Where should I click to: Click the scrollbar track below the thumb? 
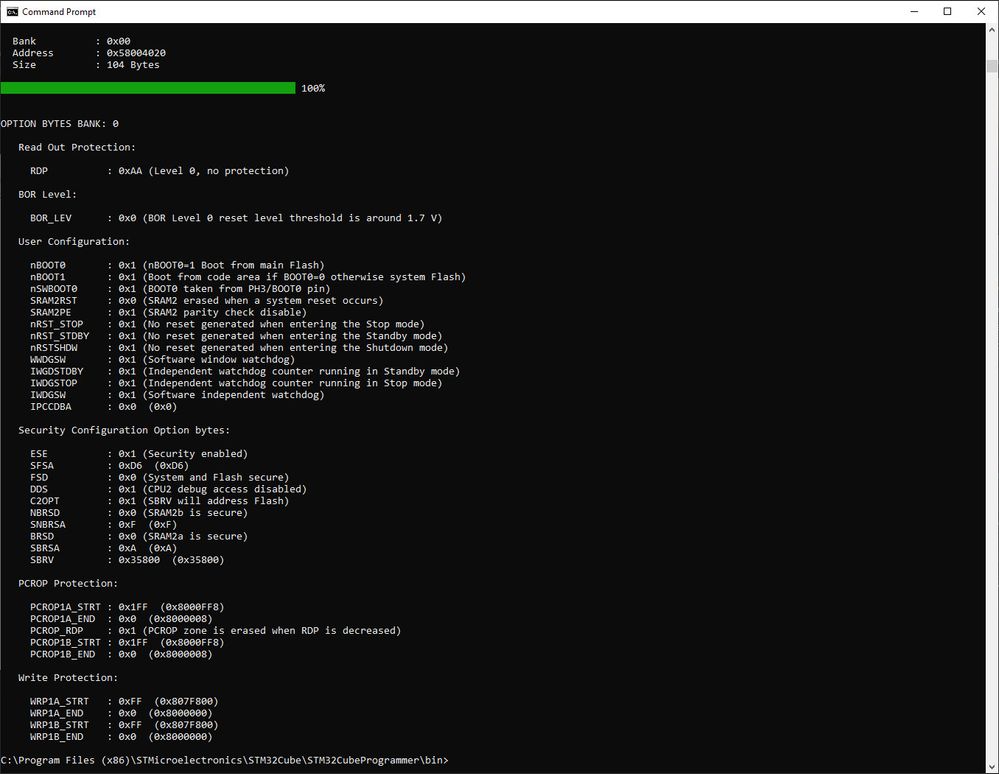pos(992,414)
